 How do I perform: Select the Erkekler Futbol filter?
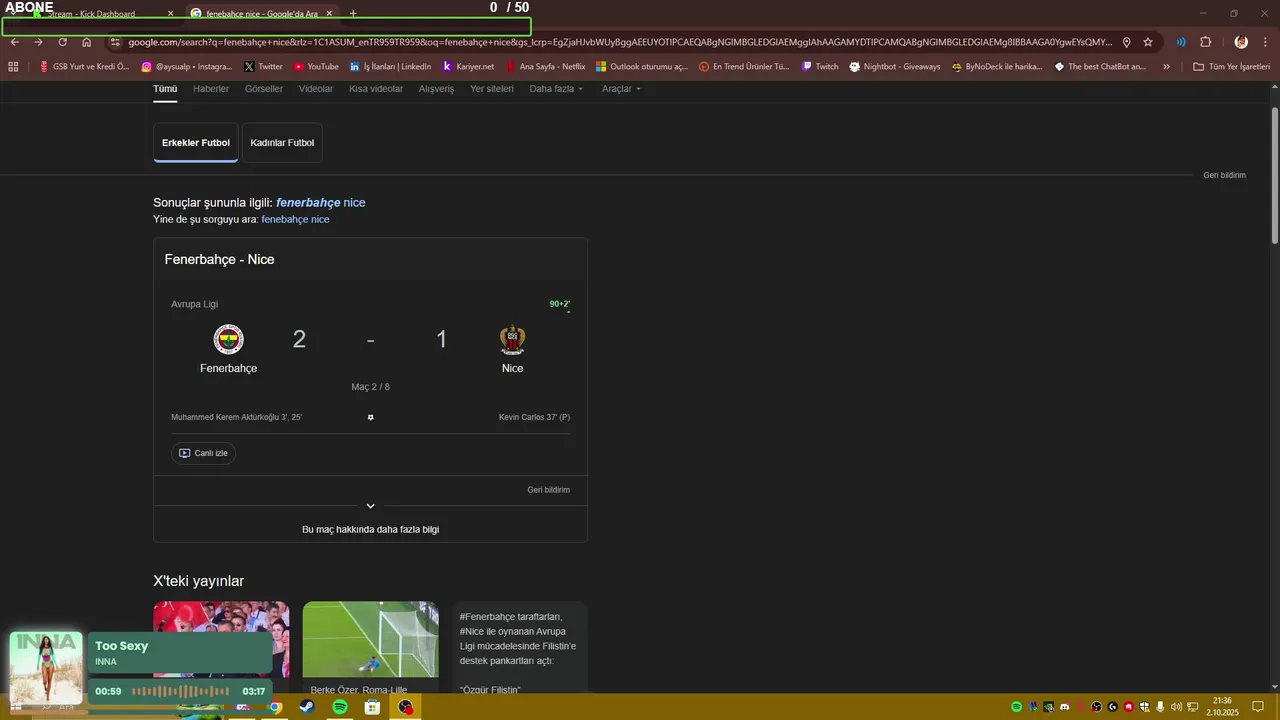click(x=196, y=143)
